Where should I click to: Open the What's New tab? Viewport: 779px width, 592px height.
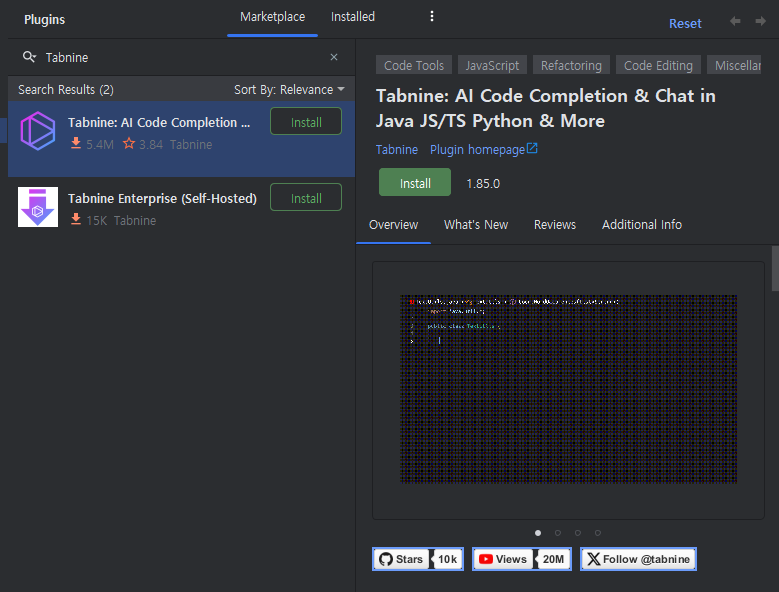pos(476,225)
